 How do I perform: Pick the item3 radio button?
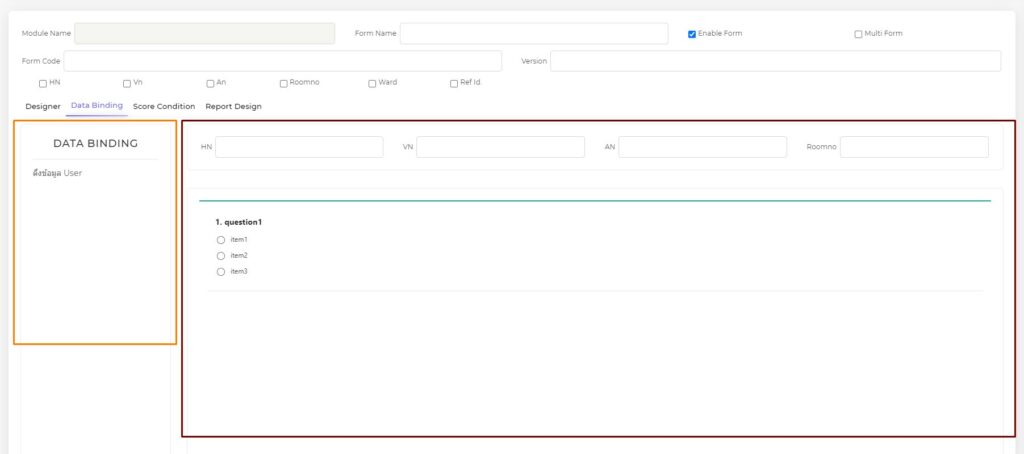pyautogui.click(x=221, y=272)
